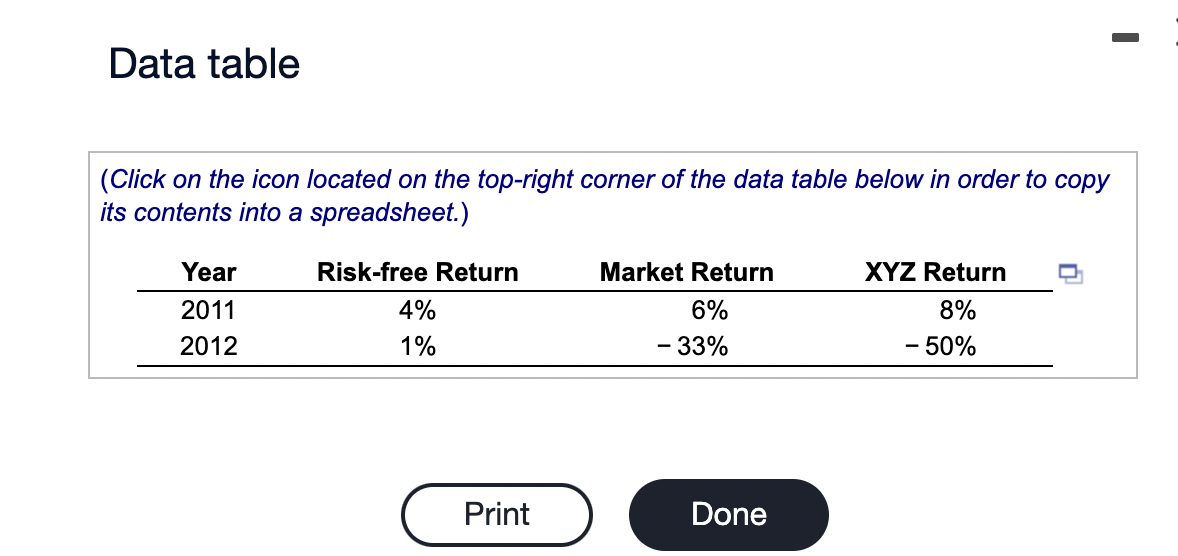This screenshot has width=1178, height=556.
Task: Dismiss the dialog with the Done button
Action: pos(729,515)
